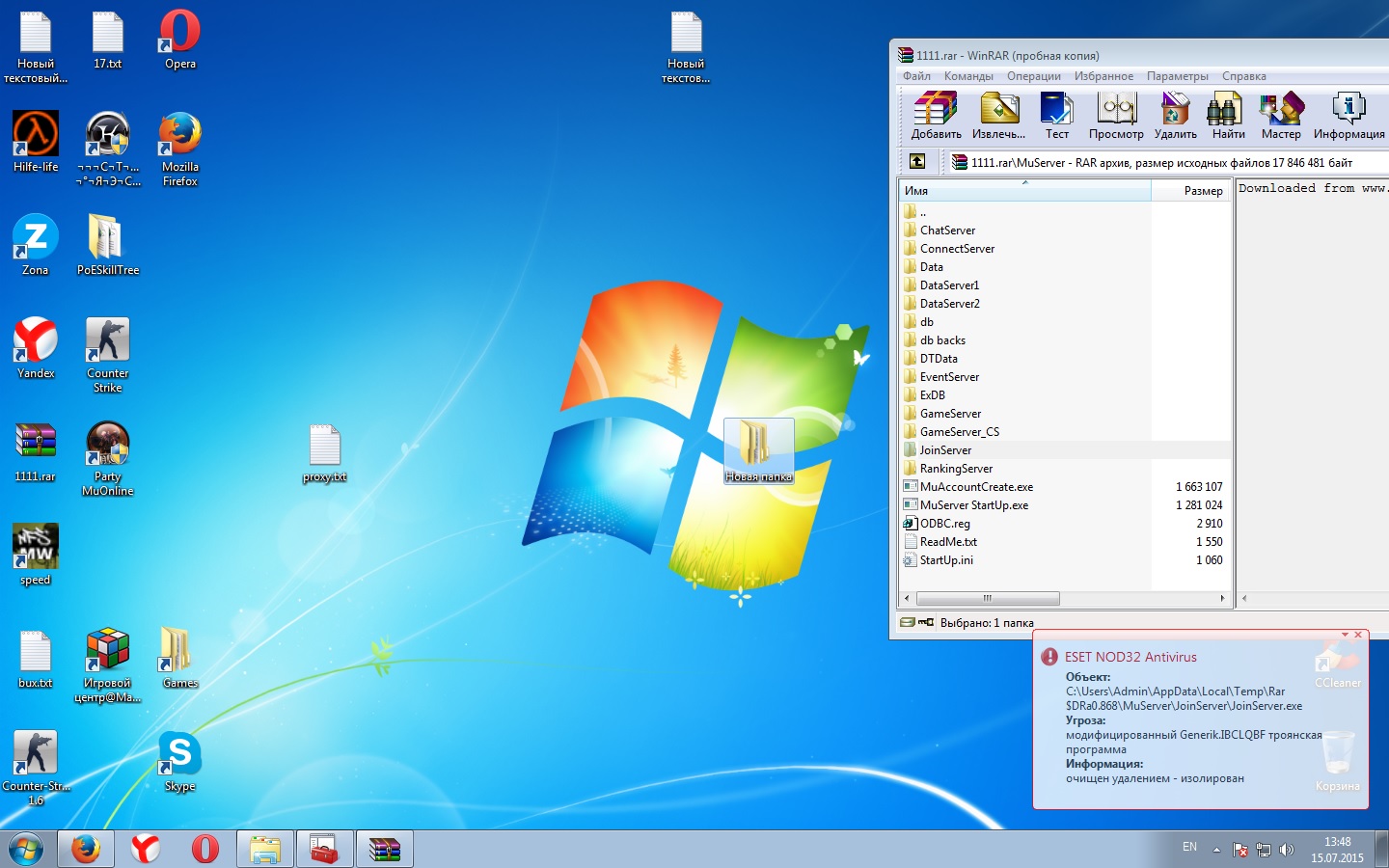Select the JoinServer folder row
1389x868 pixels.
[1065, 450]
